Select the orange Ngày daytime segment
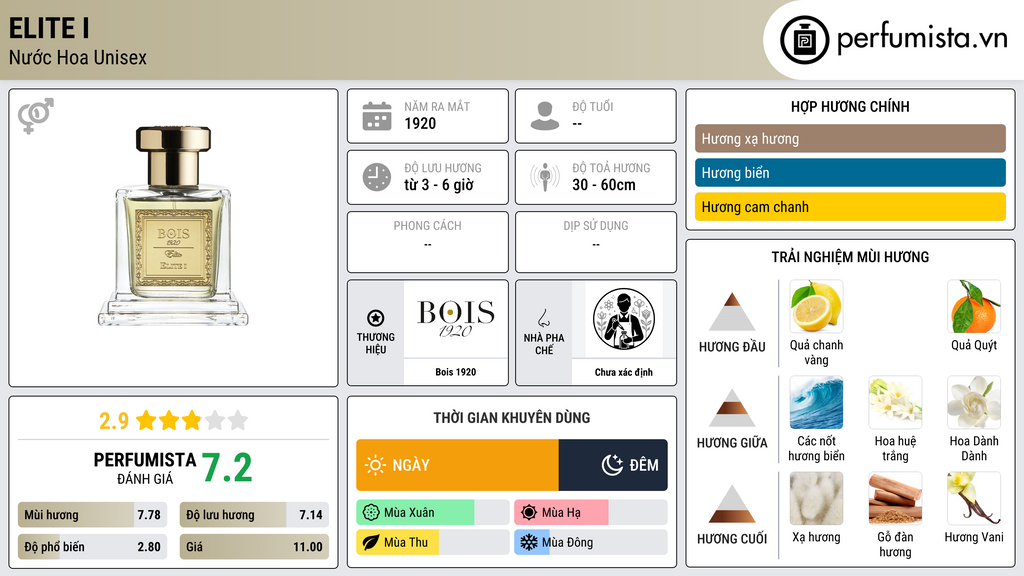Image resolution: width=1024 pixels, height=576 pixels. tap(457, 465)
